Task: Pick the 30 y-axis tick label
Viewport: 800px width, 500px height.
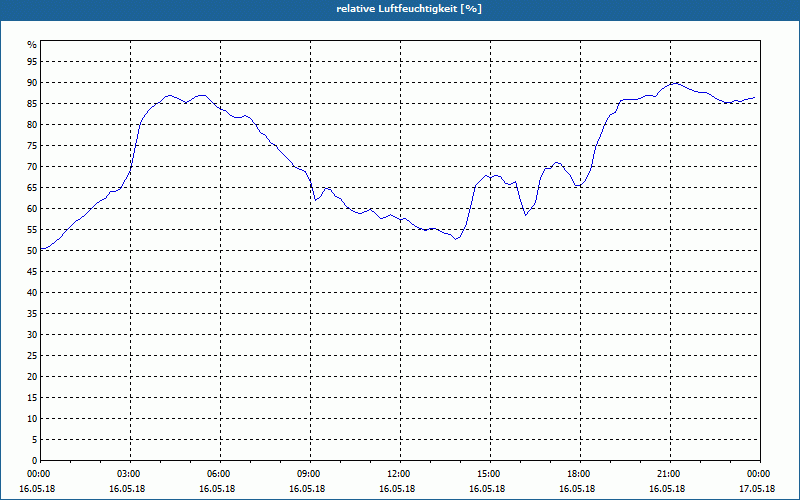Action: pyautogui.click(x=32, y=335)
